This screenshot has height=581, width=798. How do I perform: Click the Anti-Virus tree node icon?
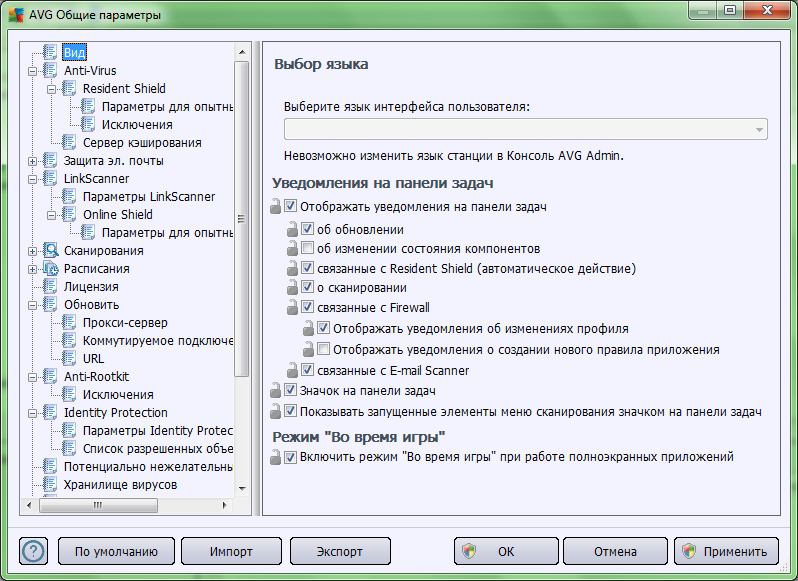click(50, 70)
